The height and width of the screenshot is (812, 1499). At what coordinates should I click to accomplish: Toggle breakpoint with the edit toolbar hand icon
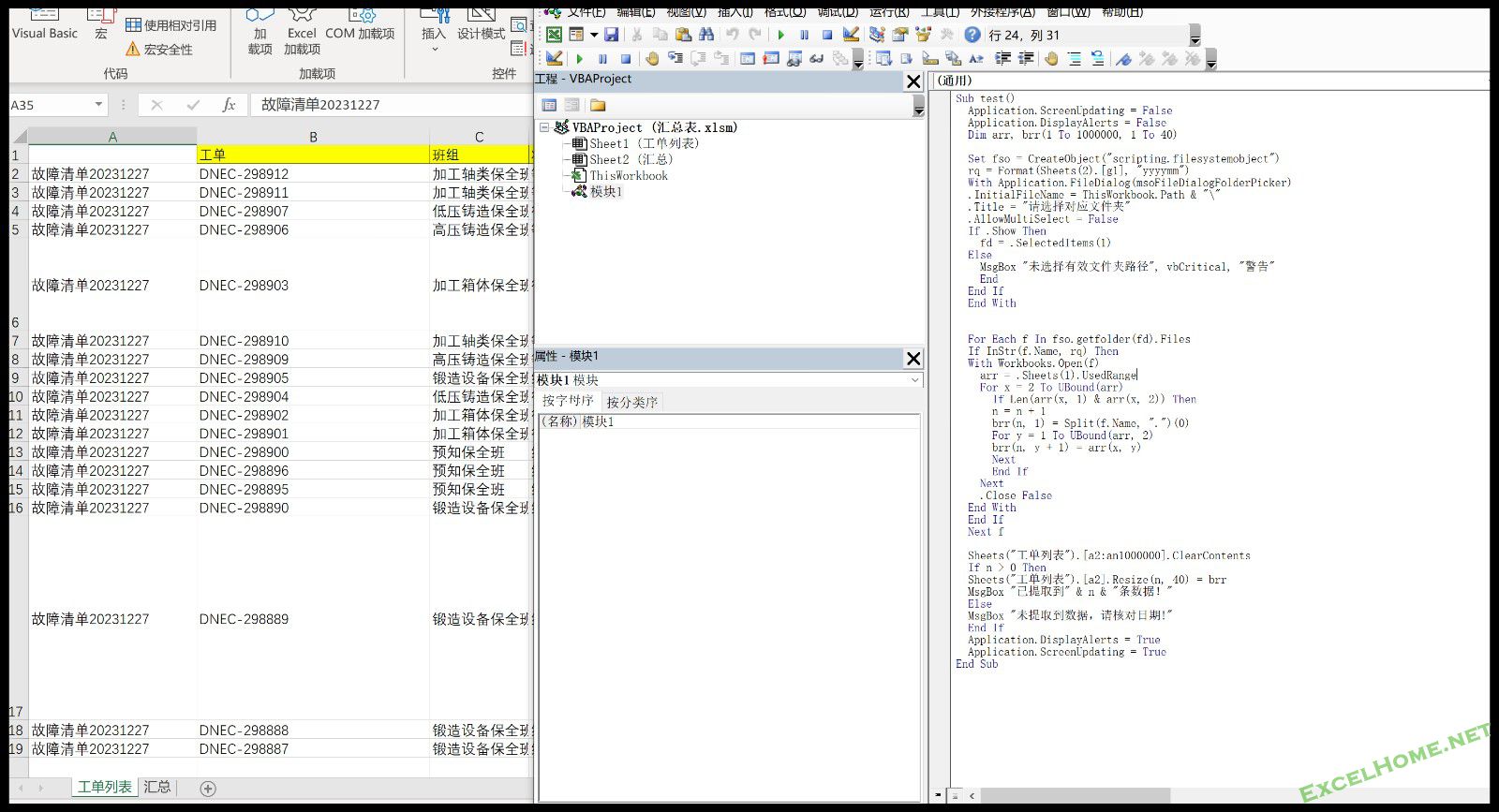coord(1051,58)
